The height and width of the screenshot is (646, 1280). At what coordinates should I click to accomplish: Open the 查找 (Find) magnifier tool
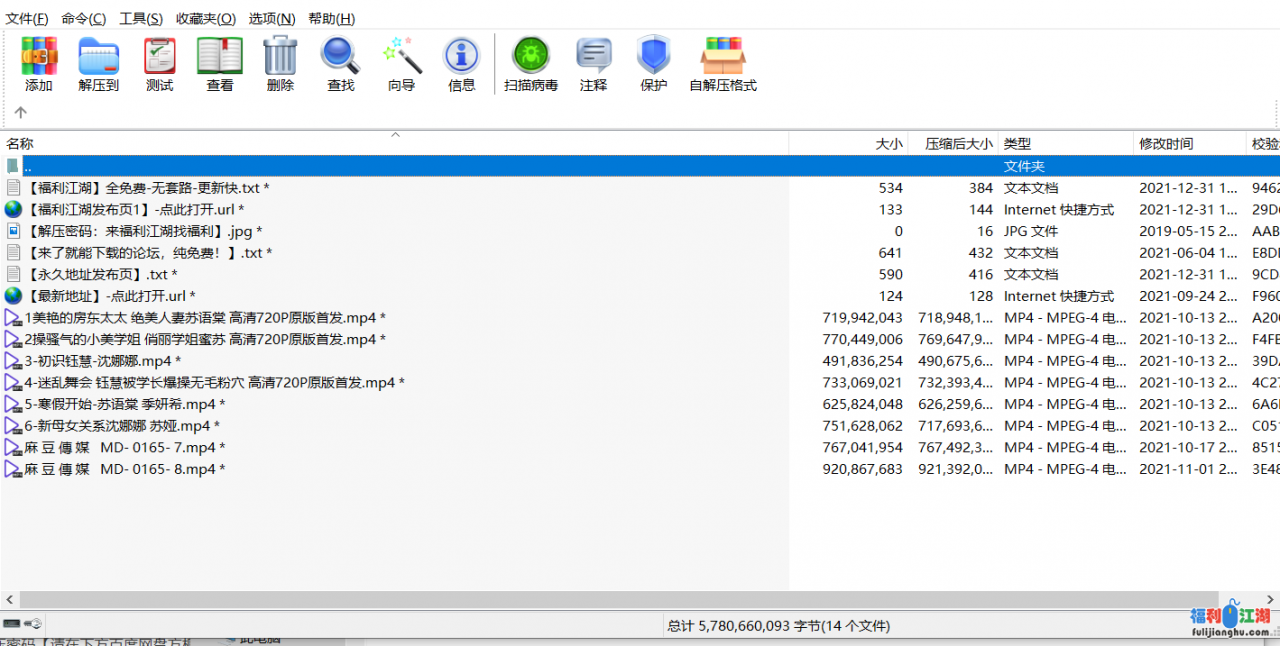[340, 63]
